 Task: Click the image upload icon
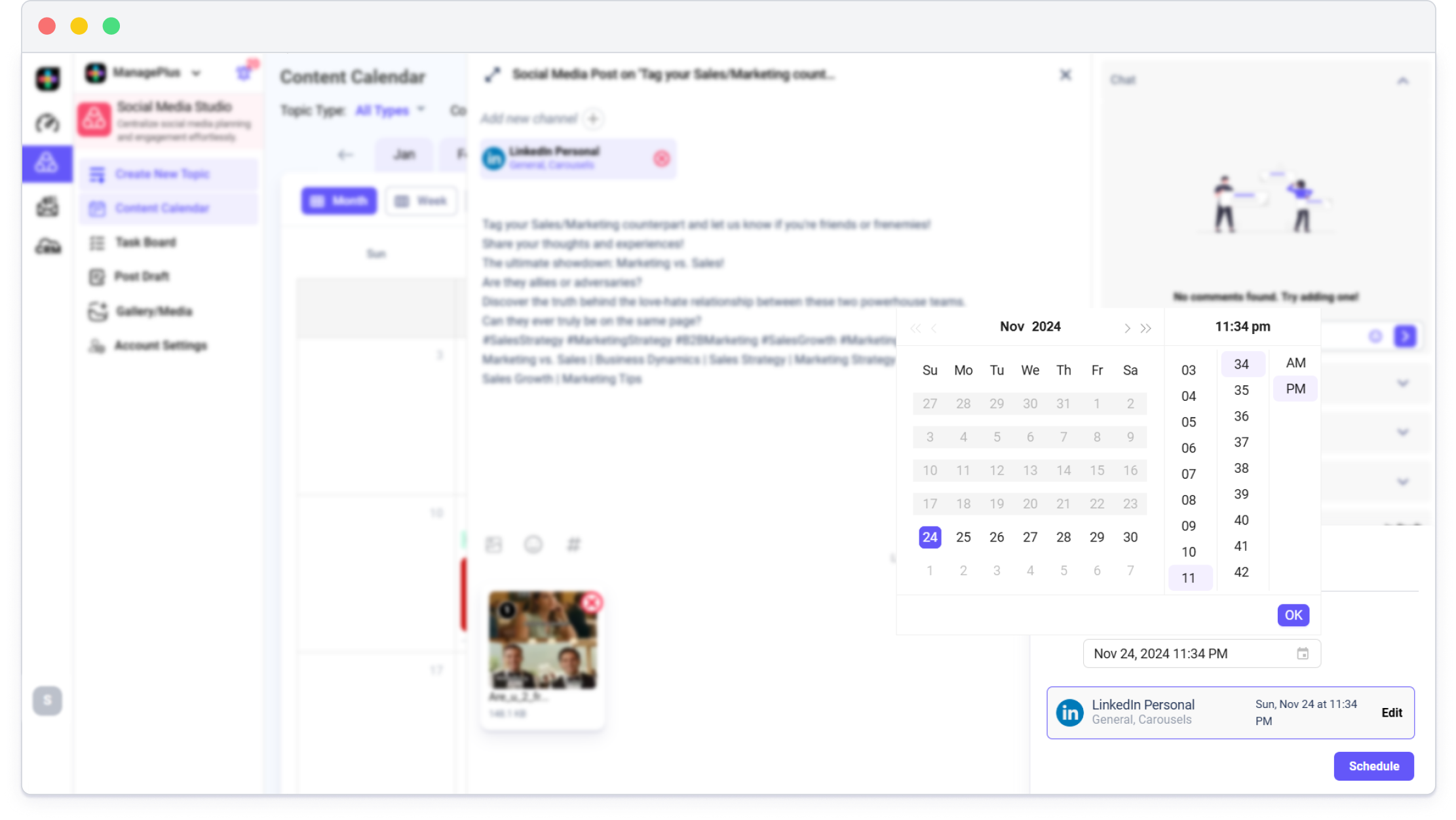[493, 544]
